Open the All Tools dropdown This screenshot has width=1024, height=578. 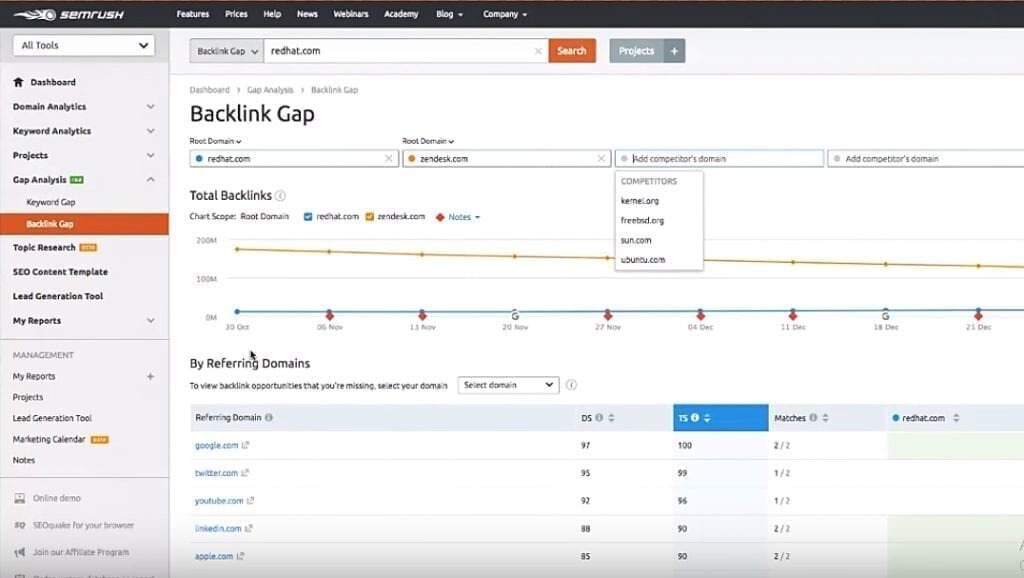84,45
